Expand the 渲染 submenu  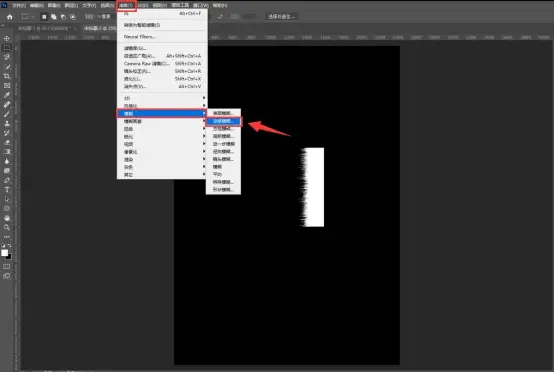tap(162, 160)
